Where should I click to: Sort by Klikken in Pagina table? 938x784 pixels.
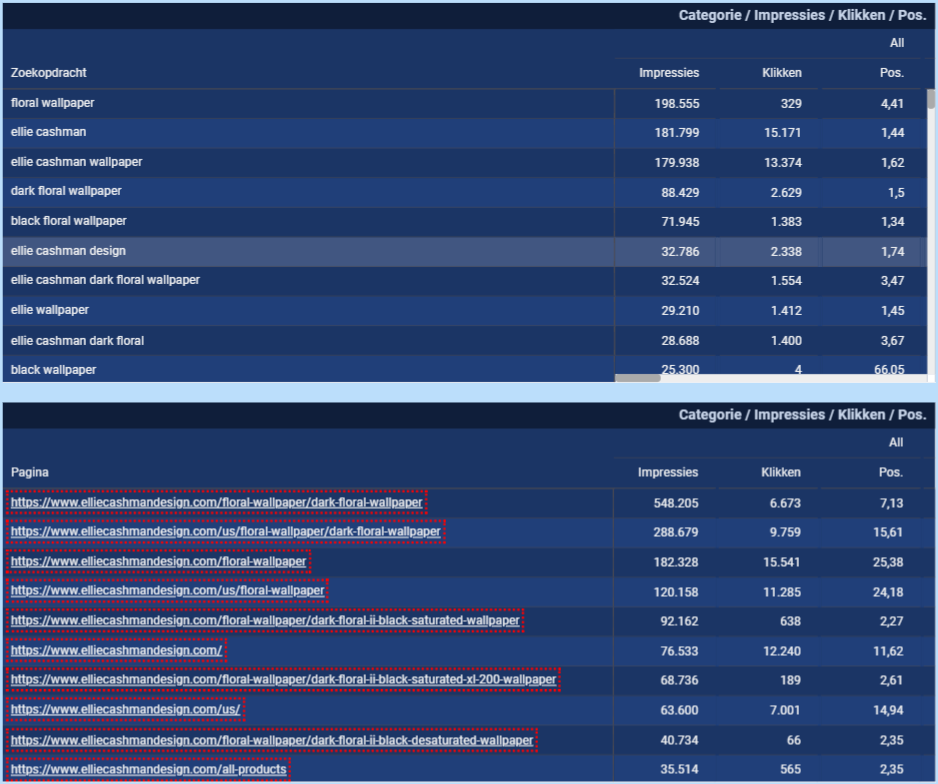[x=781, y=472]
